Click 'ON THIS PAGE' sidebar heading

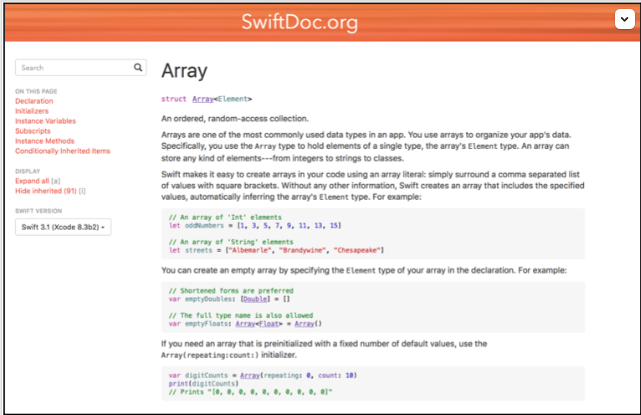36,91
